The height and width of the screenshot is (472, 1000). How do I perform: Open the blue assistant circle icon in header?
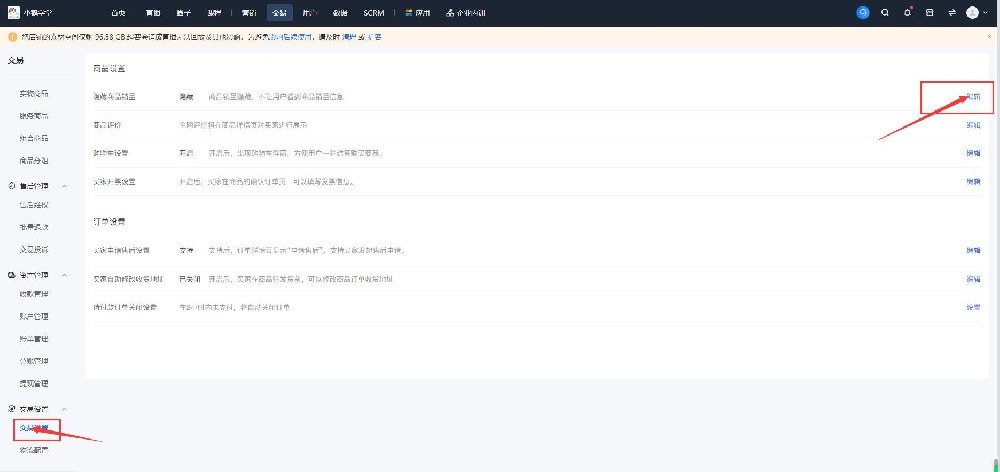pyautogui.click(x=863, y=13)
